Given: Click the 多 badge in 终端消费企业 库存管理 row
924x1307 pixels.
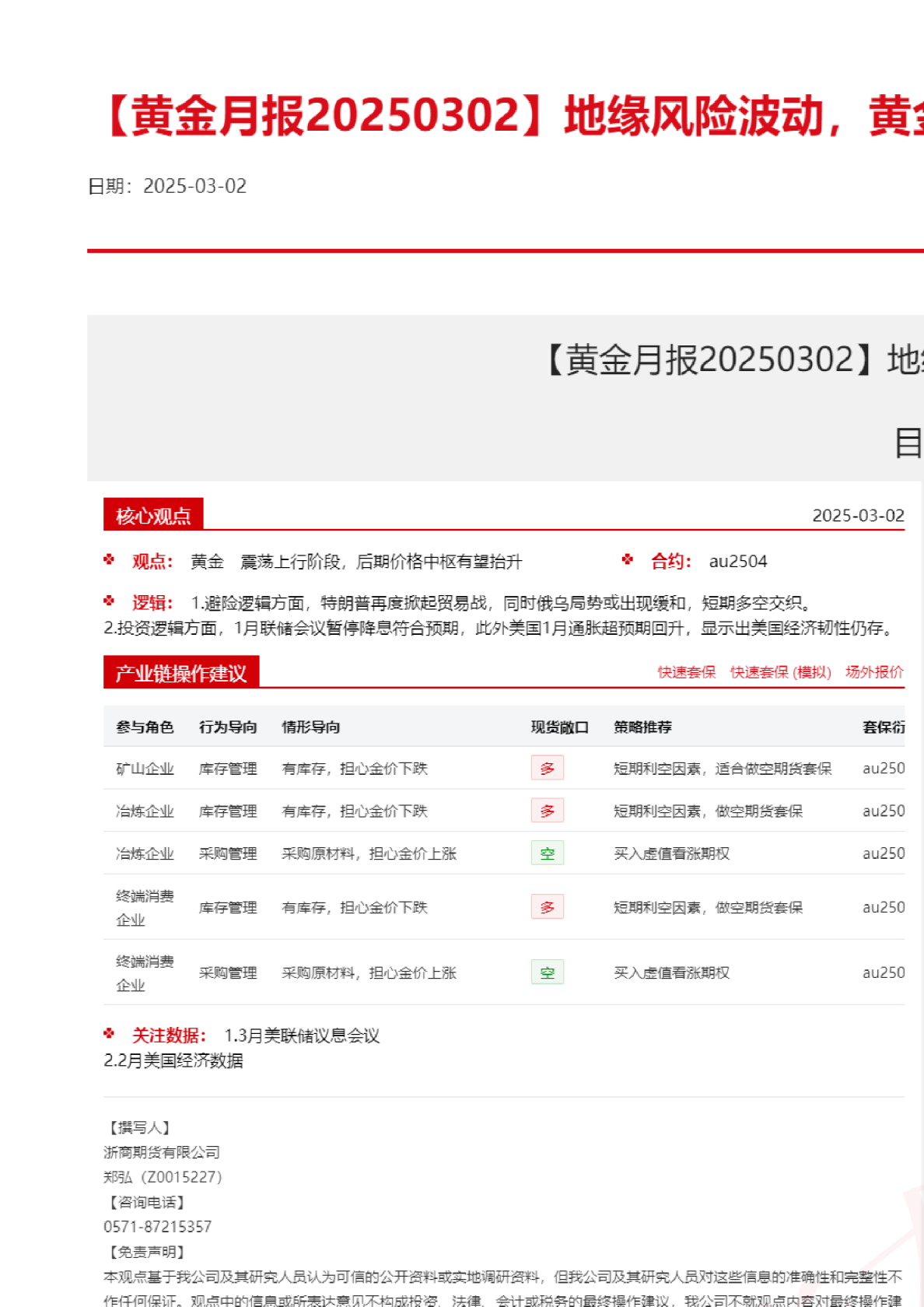Looking at the screenshot, I should pos(547,907).
